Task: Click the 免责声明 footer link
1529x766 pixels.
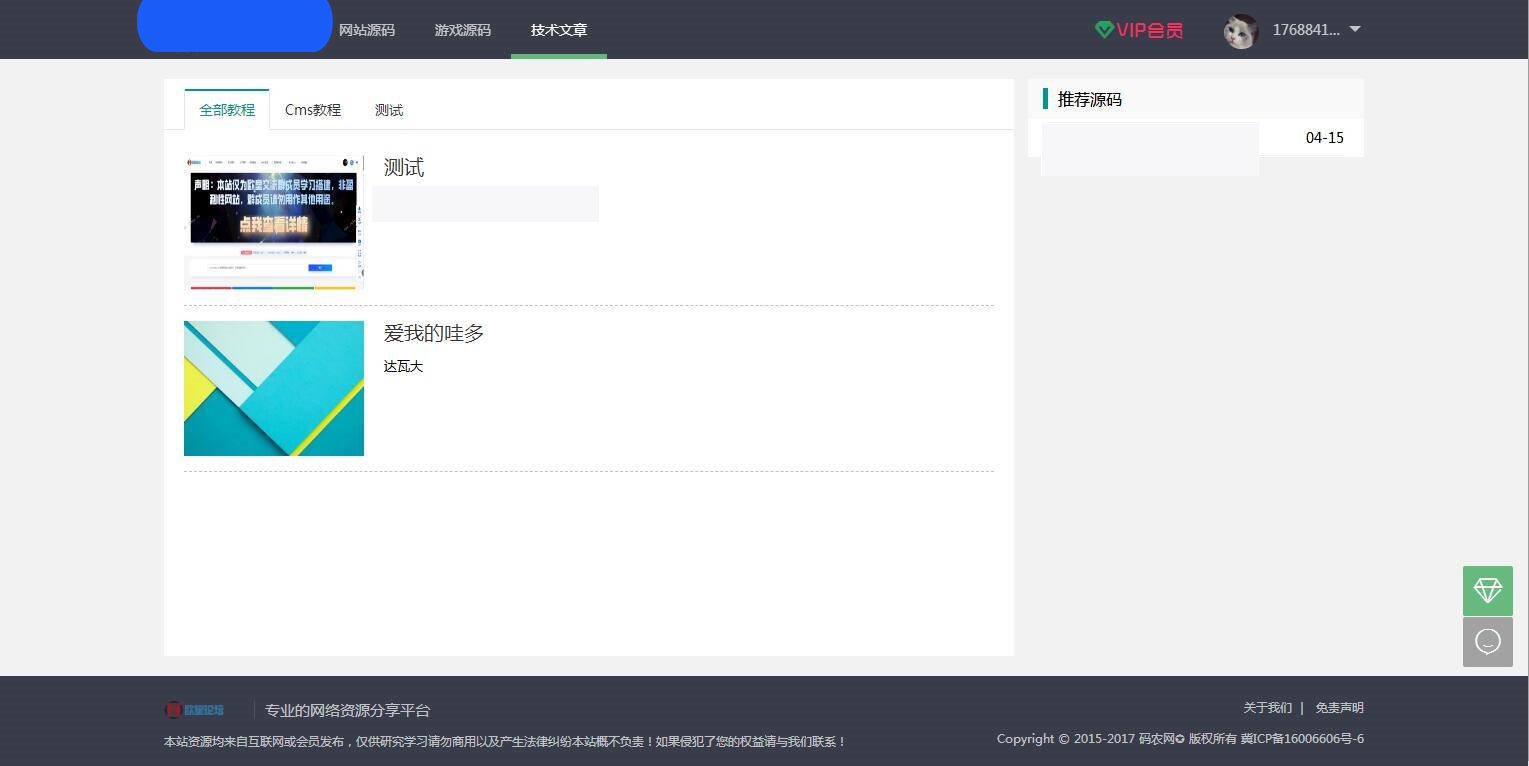Action: 1339,707
